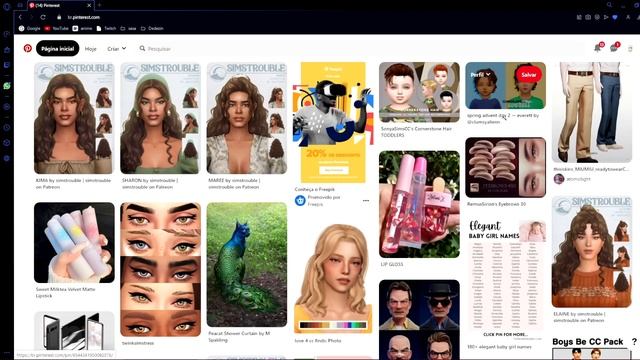Open the Pinterest notifications bell
640x360 pixels.
click(x=598, y=48)
